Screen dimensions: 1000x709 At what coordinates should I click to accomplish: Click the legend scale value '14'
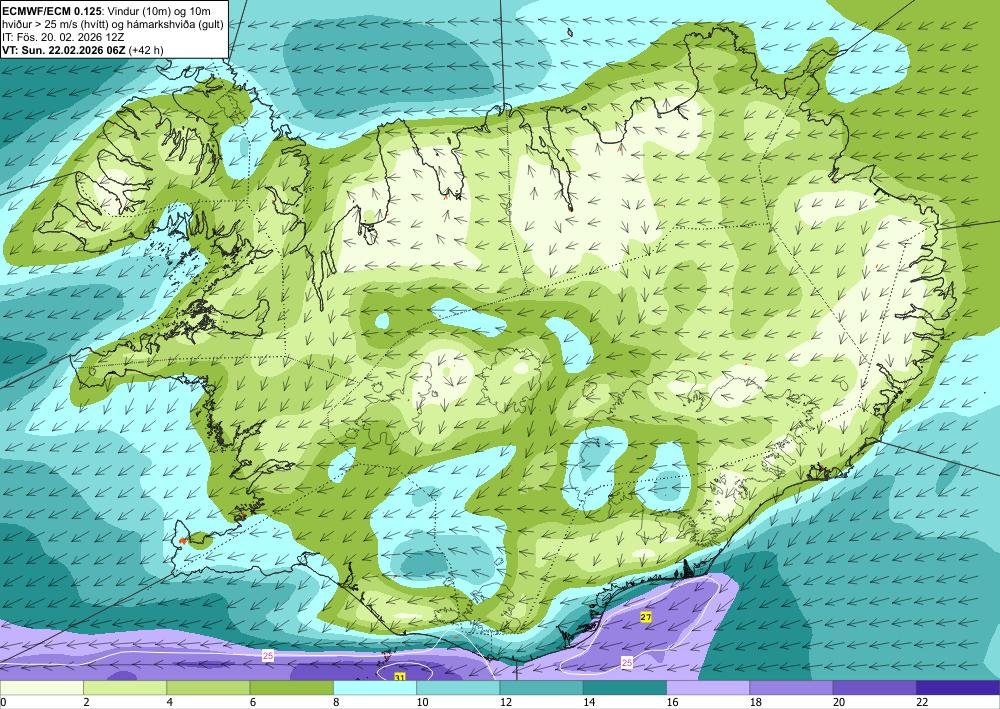589,702
